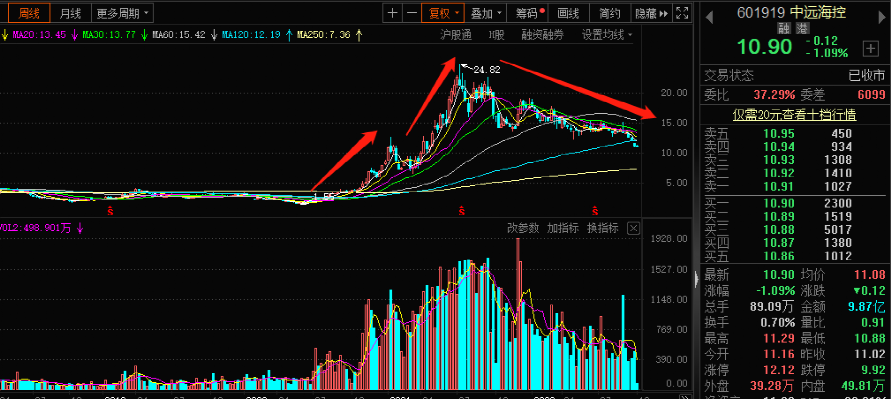Go to previous stock with left arrow

tap(709, 16)
